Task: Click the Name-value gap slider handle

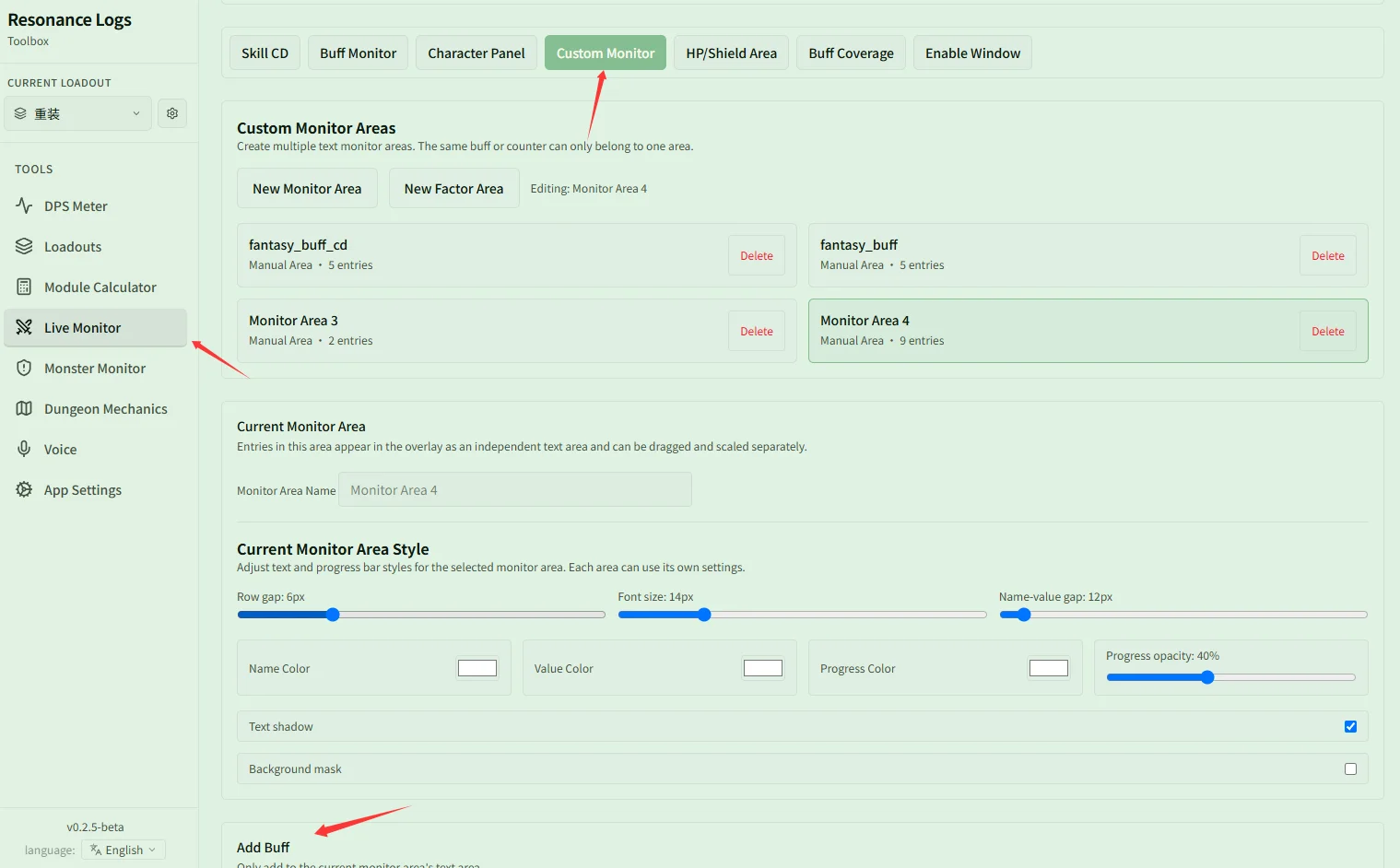Action: [x=1023, y=615]
